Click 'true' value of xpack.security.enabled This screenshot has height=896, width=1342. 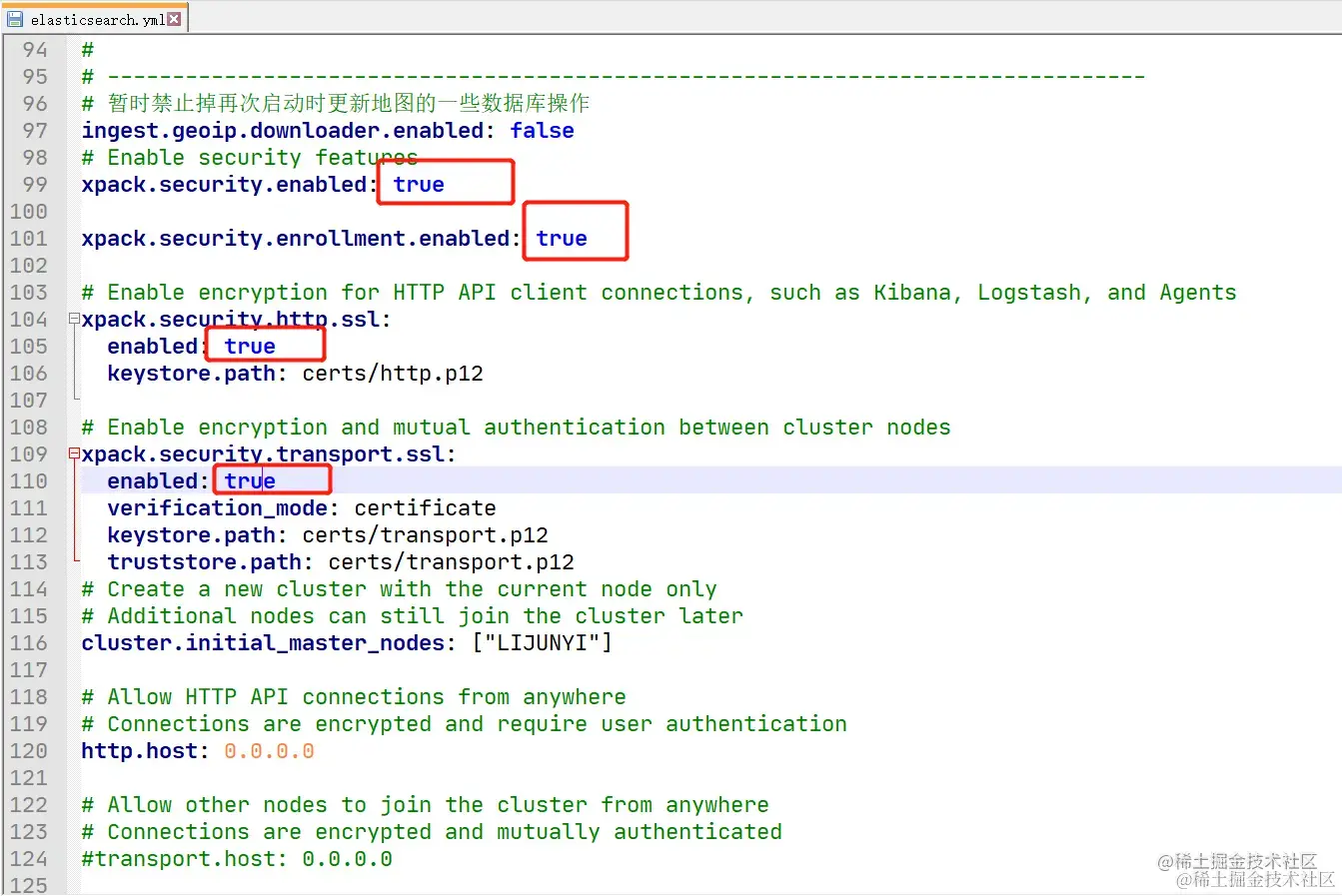[419, 185]
